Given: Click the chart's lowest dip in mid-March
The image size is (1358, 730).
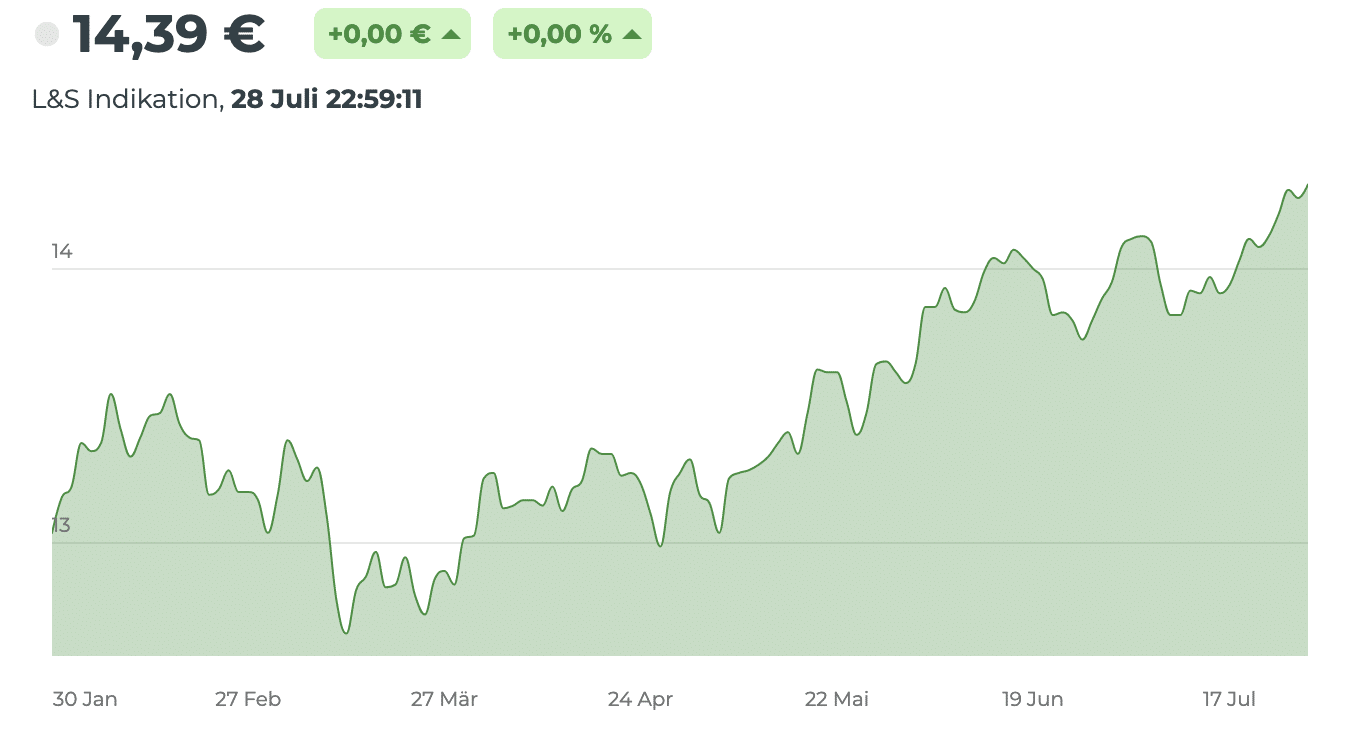Looking at the screenshot, I should tap(346, 632).
